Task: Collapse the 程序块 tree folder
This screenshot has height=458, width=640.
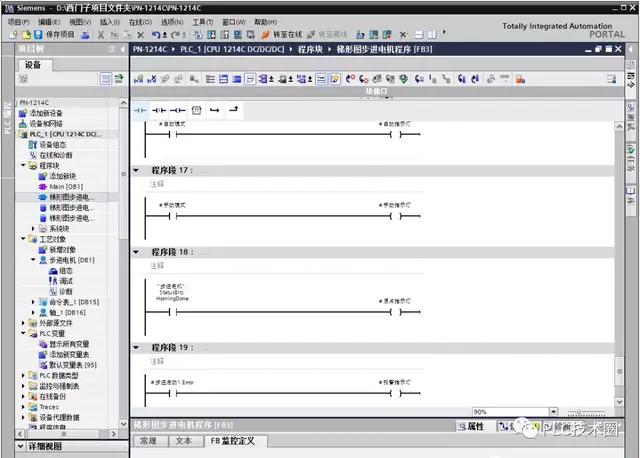Action: (x=23, y=166)
